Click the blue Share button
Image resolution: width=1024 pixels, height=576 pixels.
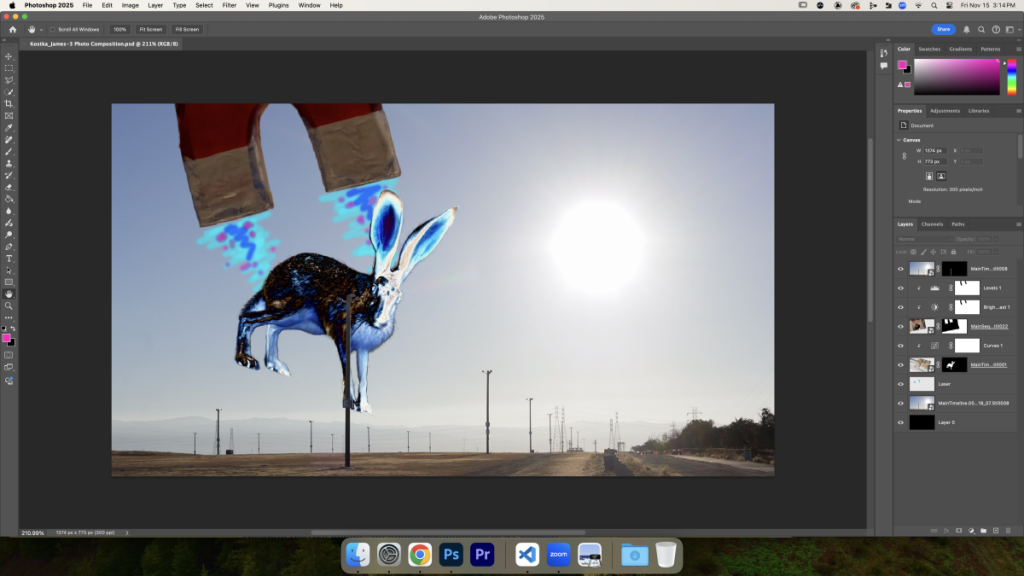pos(943,30)
